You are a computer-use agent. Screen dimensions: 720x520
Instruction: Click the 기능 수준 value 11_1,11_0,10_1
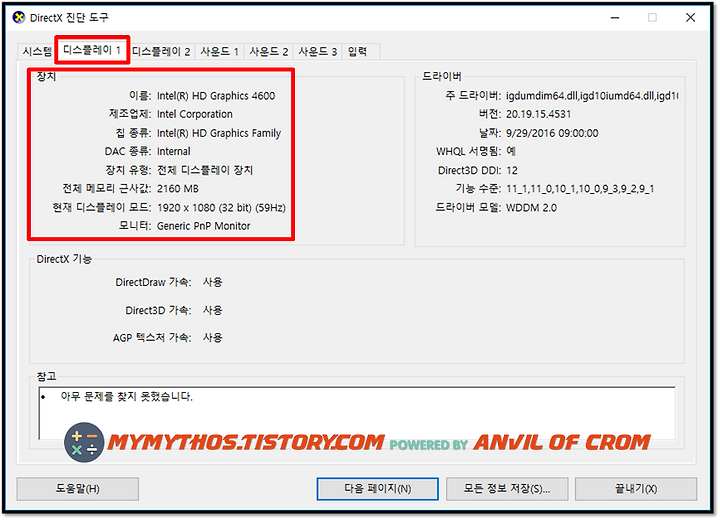[x=580, y=189]
